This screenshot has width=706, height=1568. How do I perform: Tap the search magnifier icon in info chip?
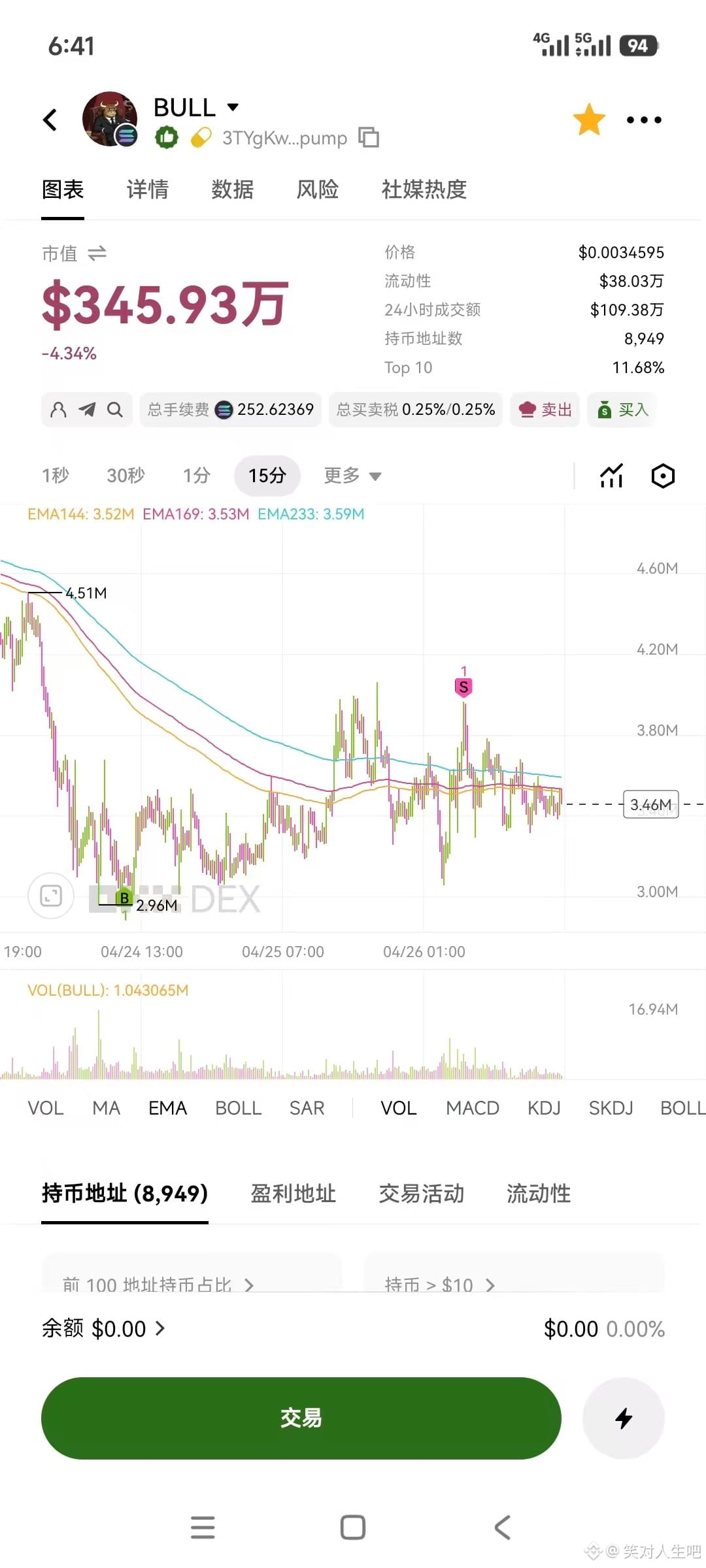pos(115,410)
